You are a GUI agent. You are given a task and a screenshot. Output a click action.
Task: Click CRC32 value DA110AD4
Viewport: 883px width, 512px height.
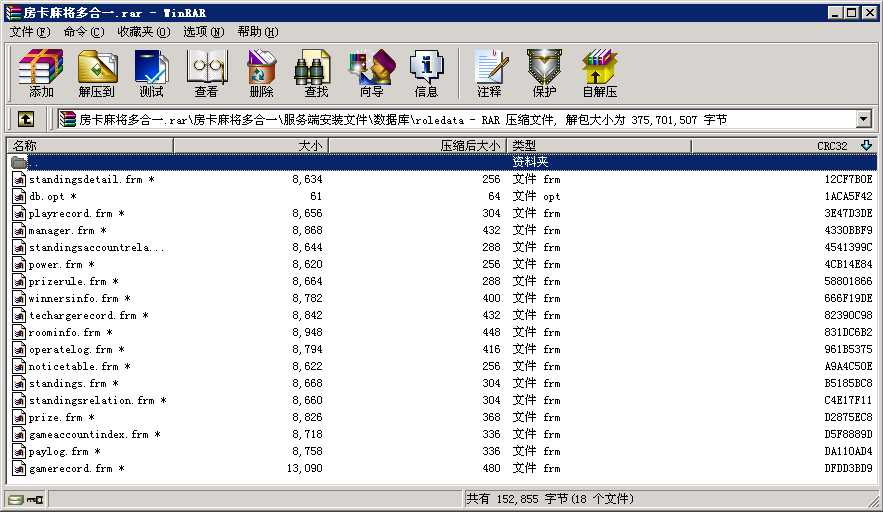click(848, 452)
